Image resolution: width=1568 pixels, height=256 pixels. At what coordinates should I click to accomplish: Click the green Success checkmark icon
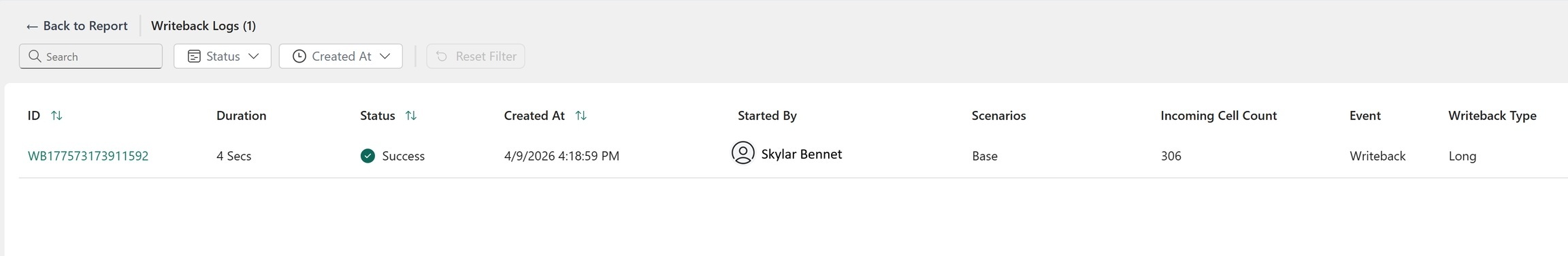pos(367,156)
